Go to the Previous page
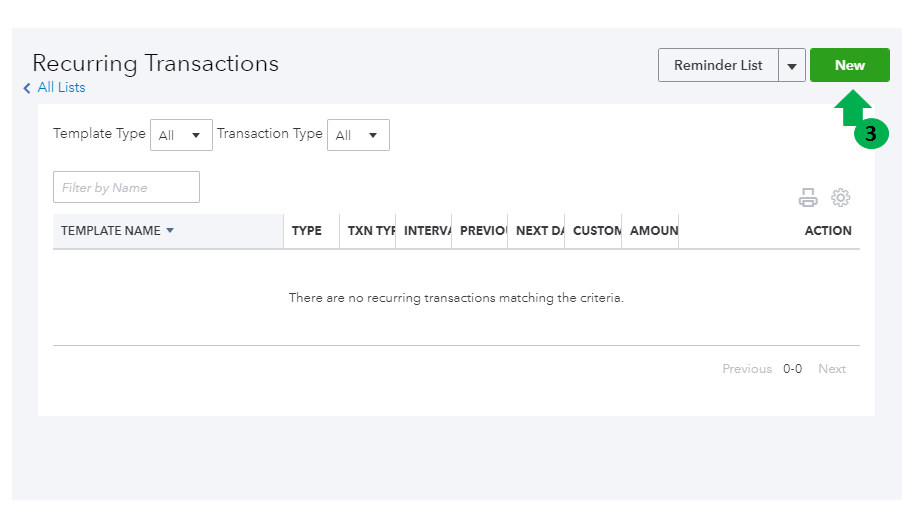The width and height of the screenshot is (919, 531). (x=747, y=369)
